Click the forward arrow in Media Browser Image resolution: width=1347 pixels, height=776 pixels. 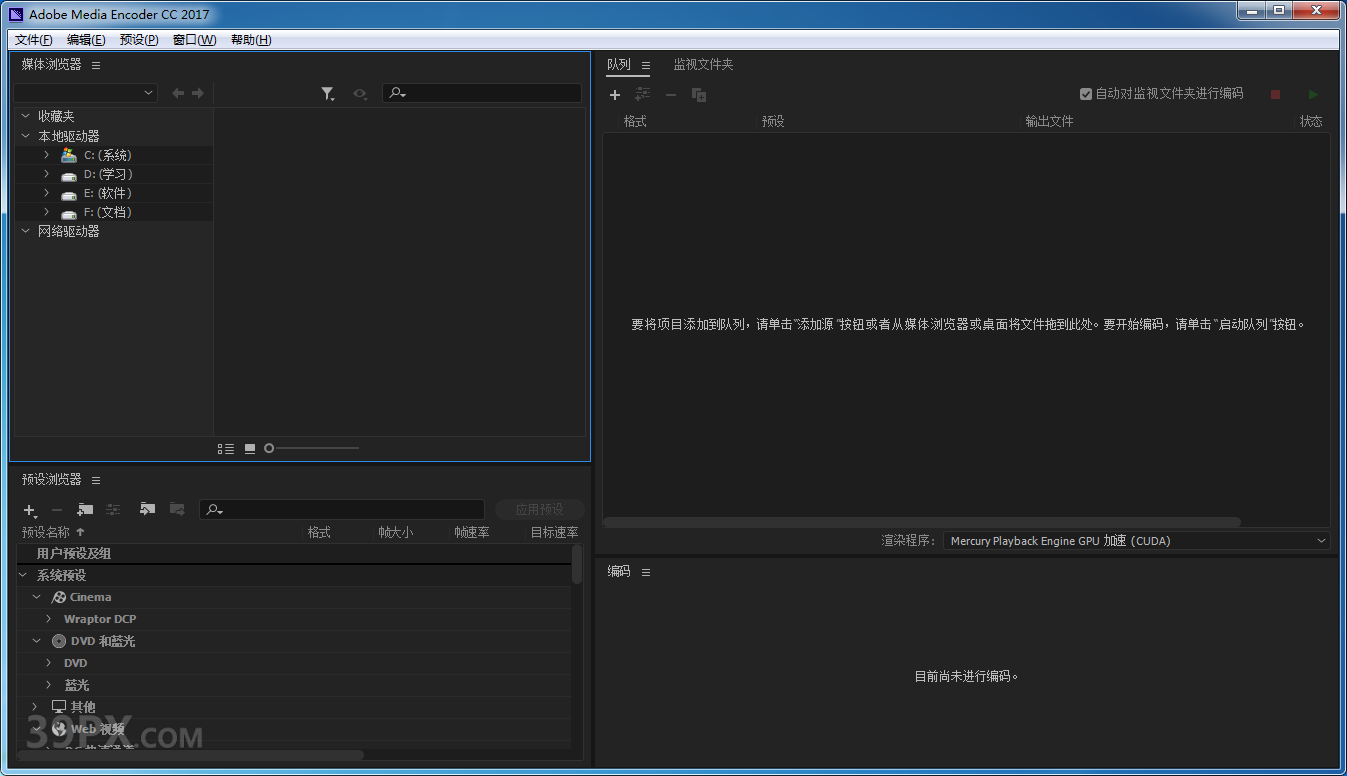(x=198, y=93)
